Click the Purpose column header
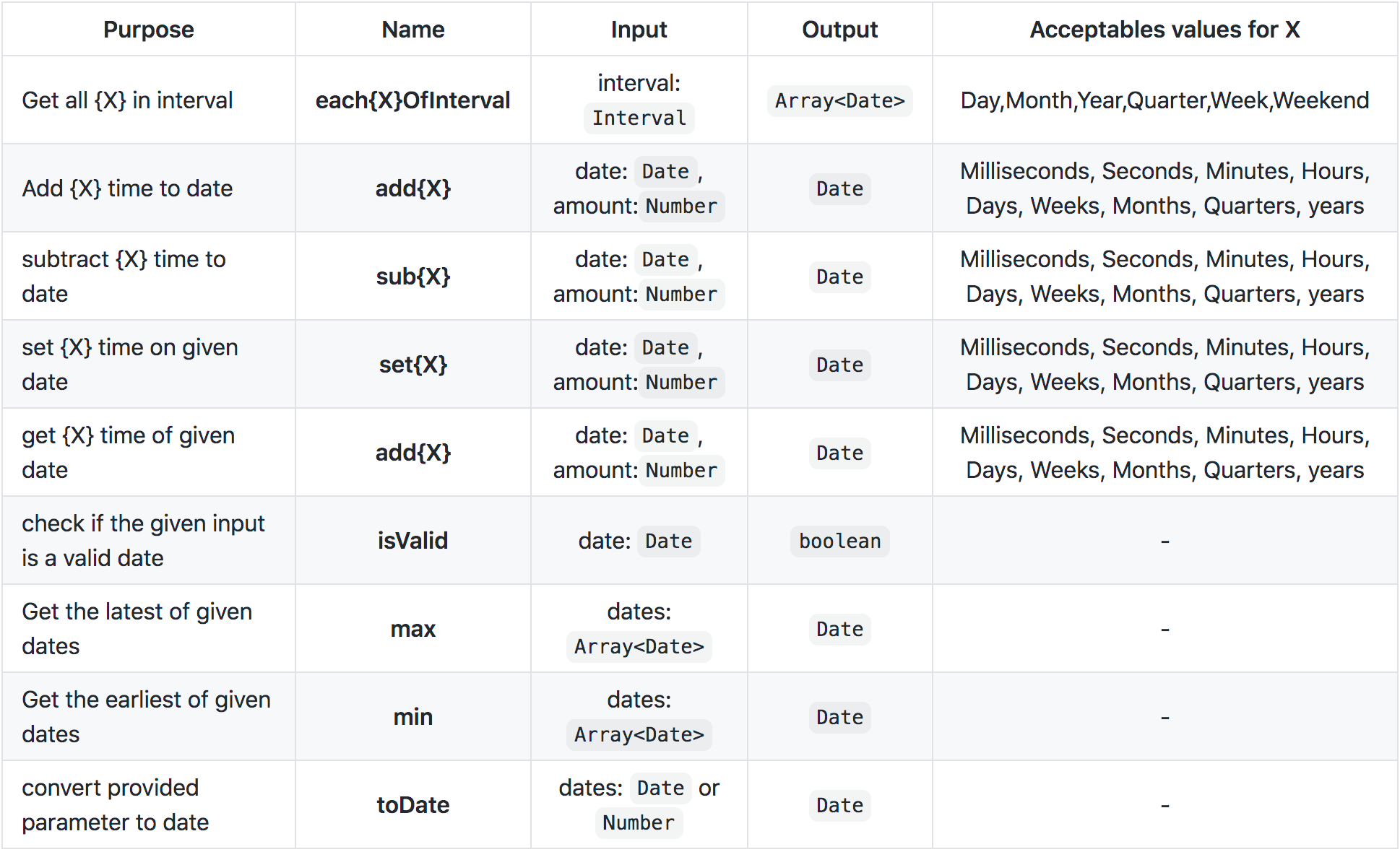1400x852 pixels. click(x=148, y=30)
